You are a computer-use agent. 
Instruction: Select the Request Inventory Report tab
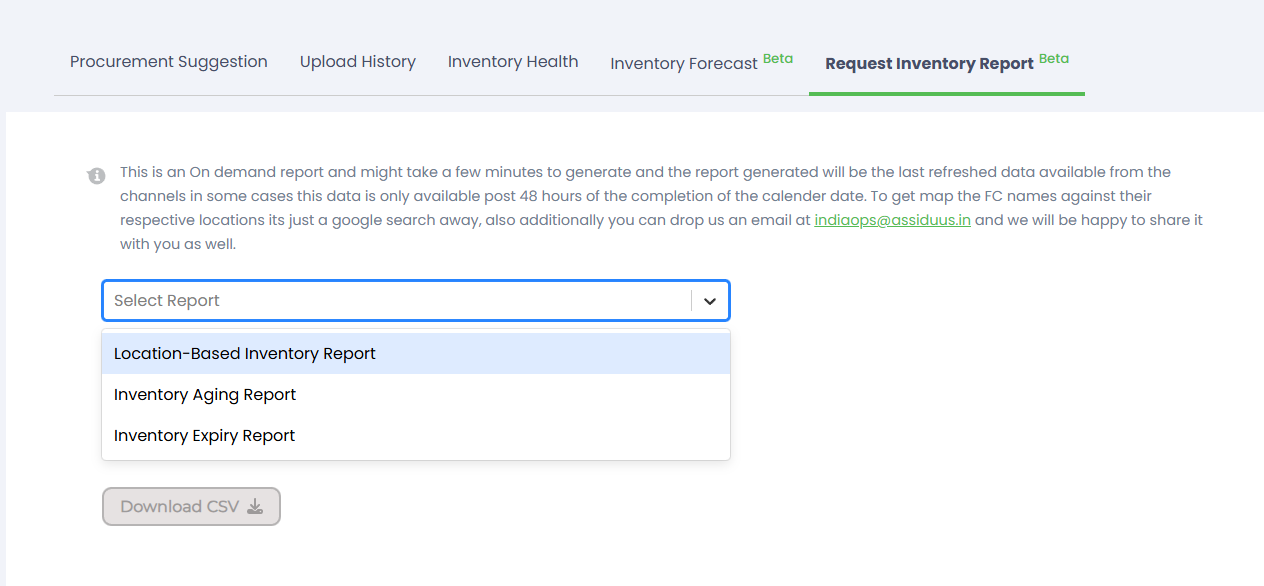(x=929, y=64)
